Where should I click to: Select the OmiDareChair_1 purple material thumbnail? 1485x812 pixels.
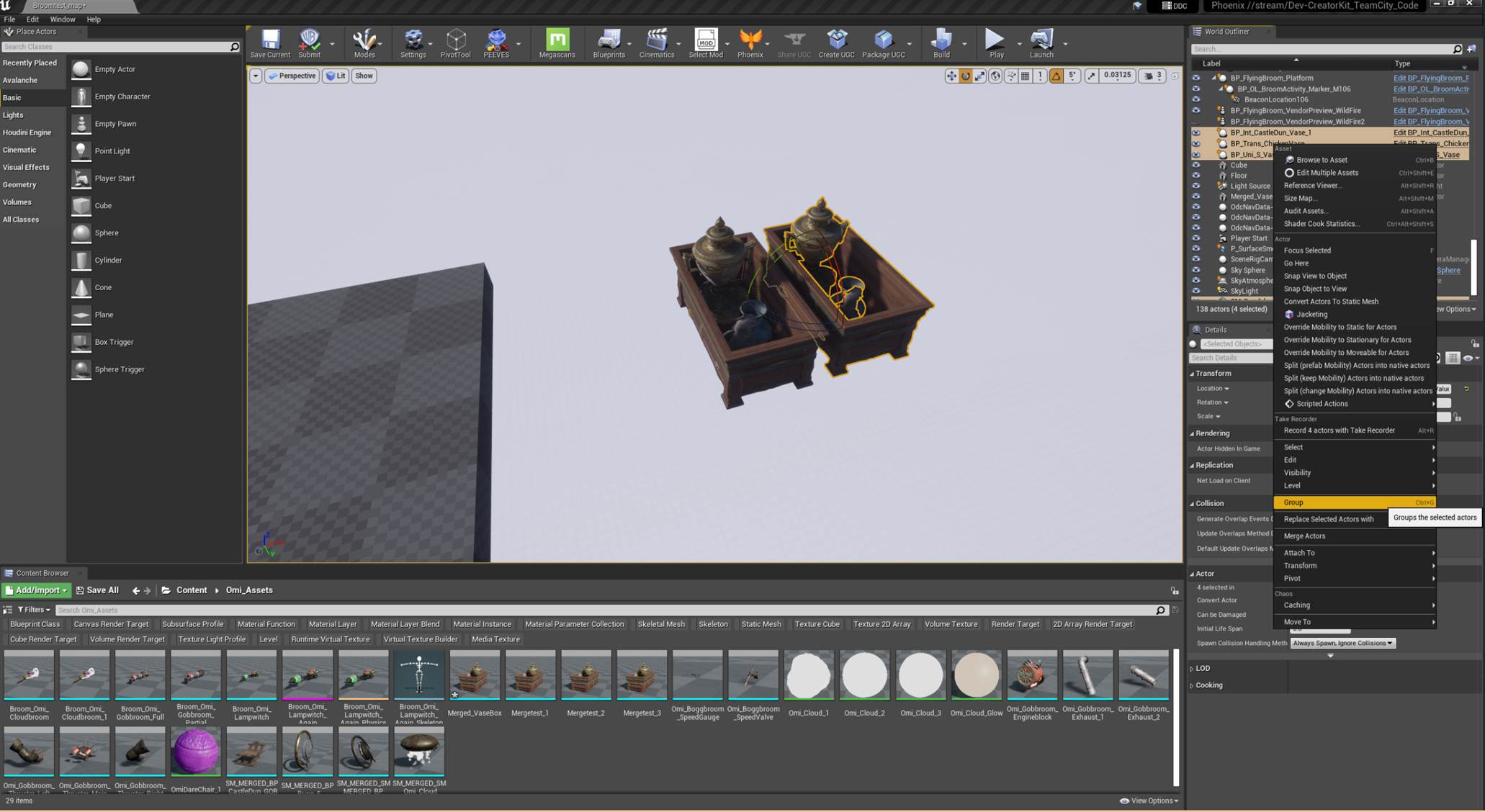click(x=195, y=752)
